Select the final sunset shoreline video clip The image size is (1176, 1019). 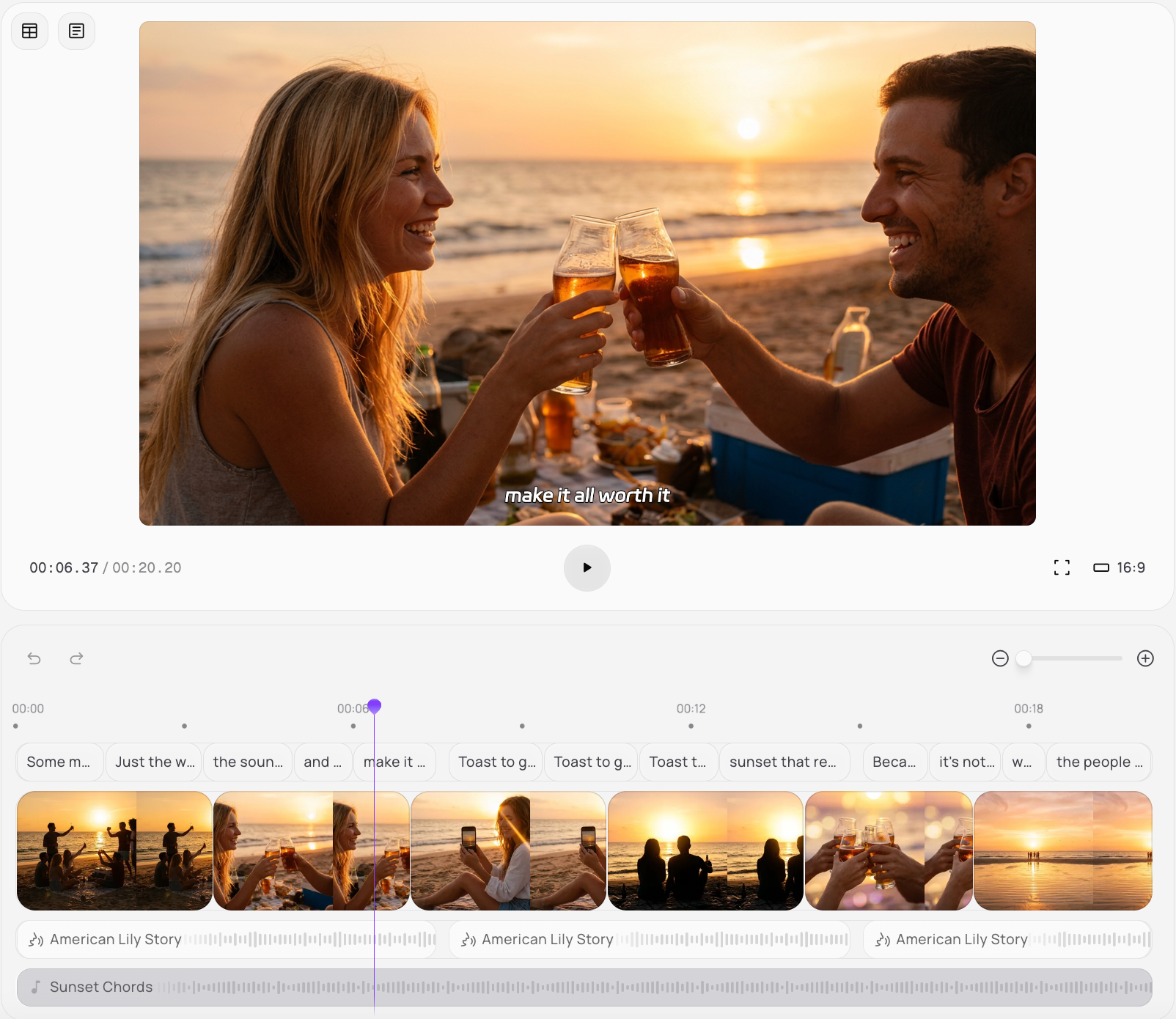coord(1062,850)
